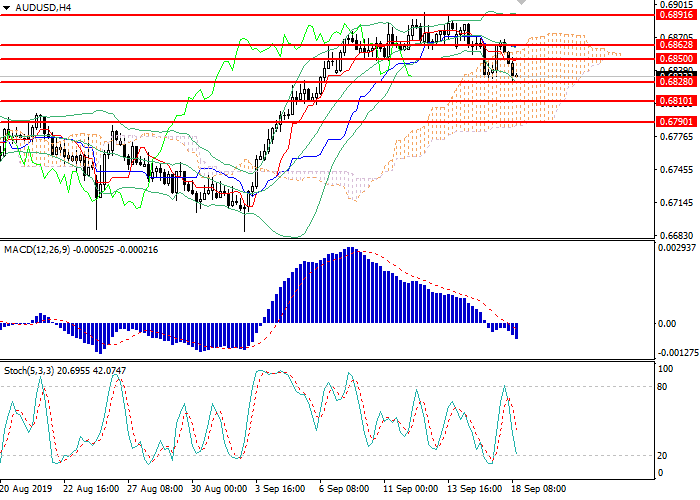The image size is (700, 500).
Task: Select the 0.67901 red price label
Action: [x=675, y=121]
